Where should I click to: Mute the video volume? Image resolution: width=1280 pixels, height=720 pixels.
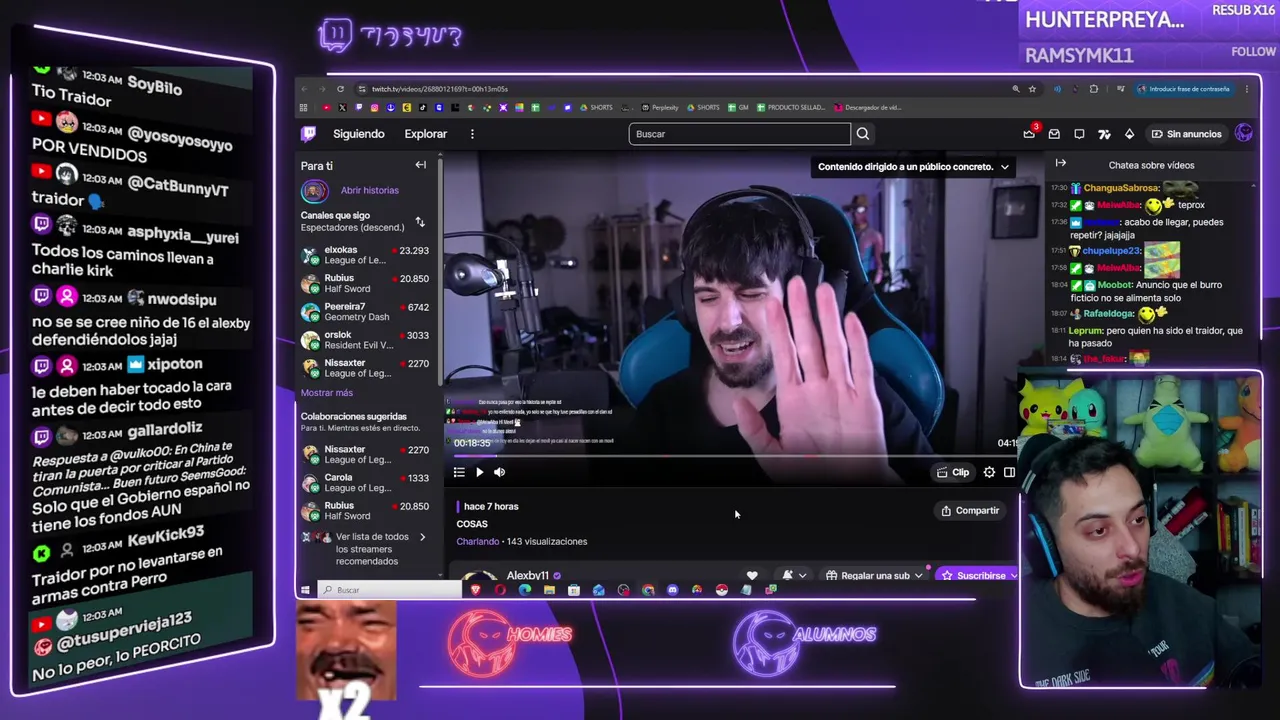click(x=499, y=472)
